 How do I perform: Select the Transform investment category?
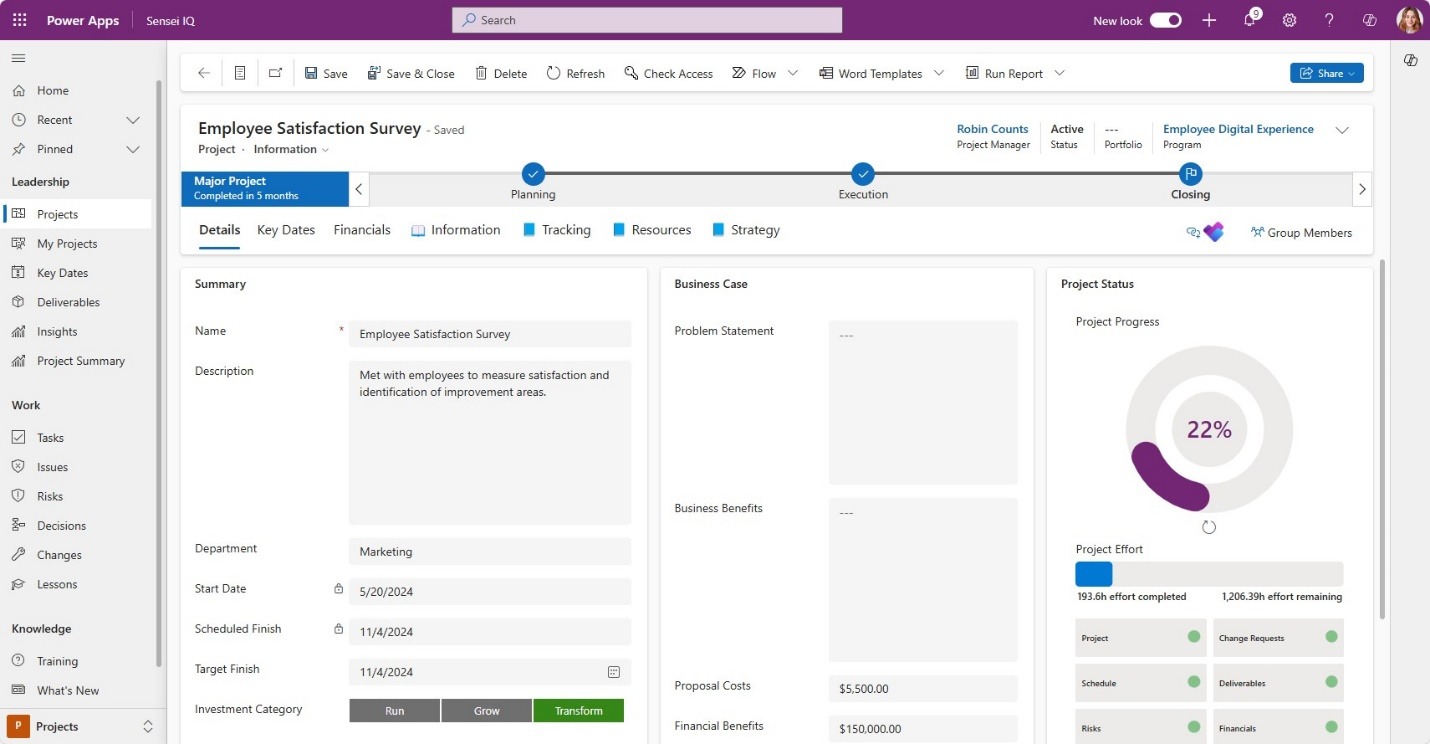tap(579, 710)
